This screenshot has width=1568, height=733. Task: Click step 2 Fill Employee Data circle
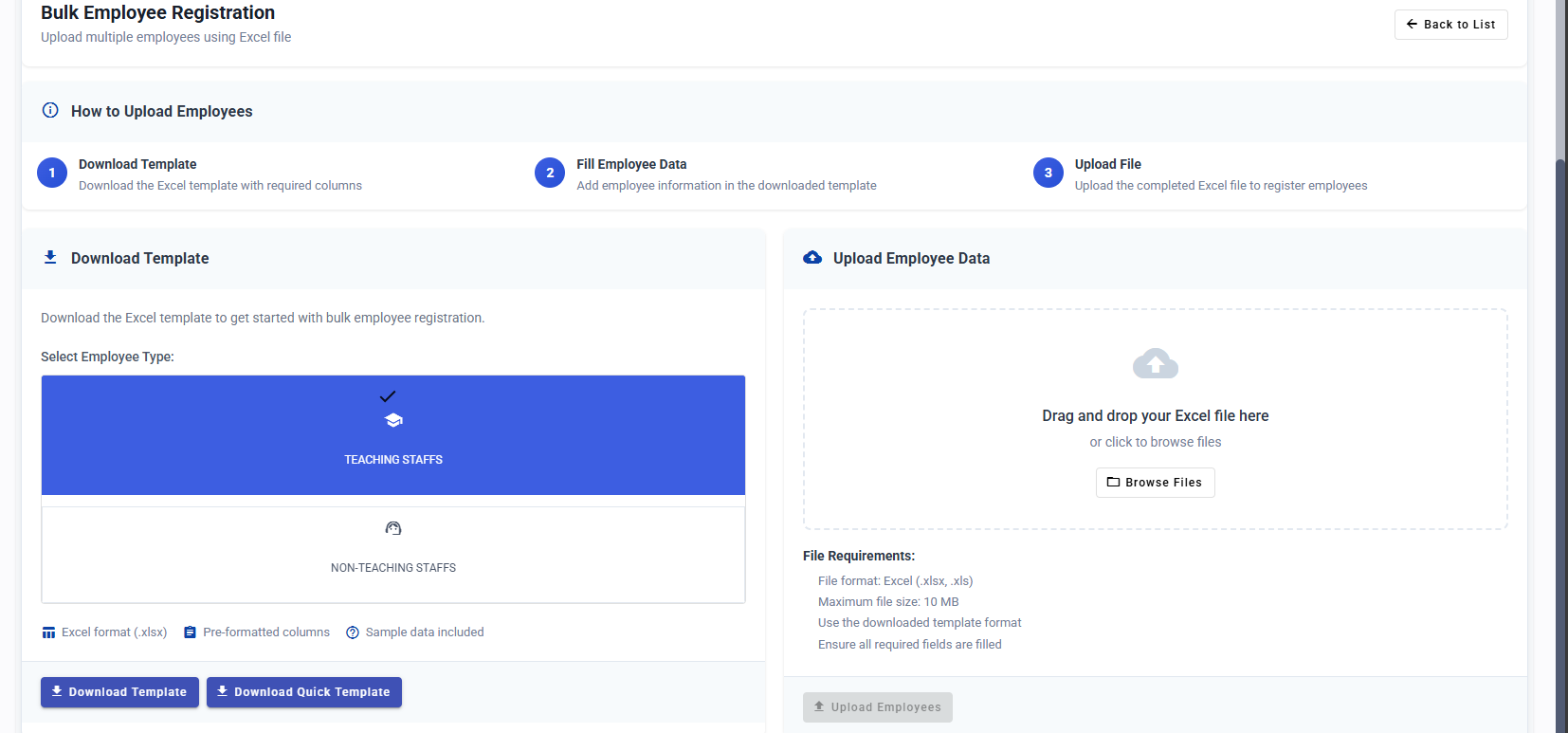pyautogui.click(x=550, y=173)
